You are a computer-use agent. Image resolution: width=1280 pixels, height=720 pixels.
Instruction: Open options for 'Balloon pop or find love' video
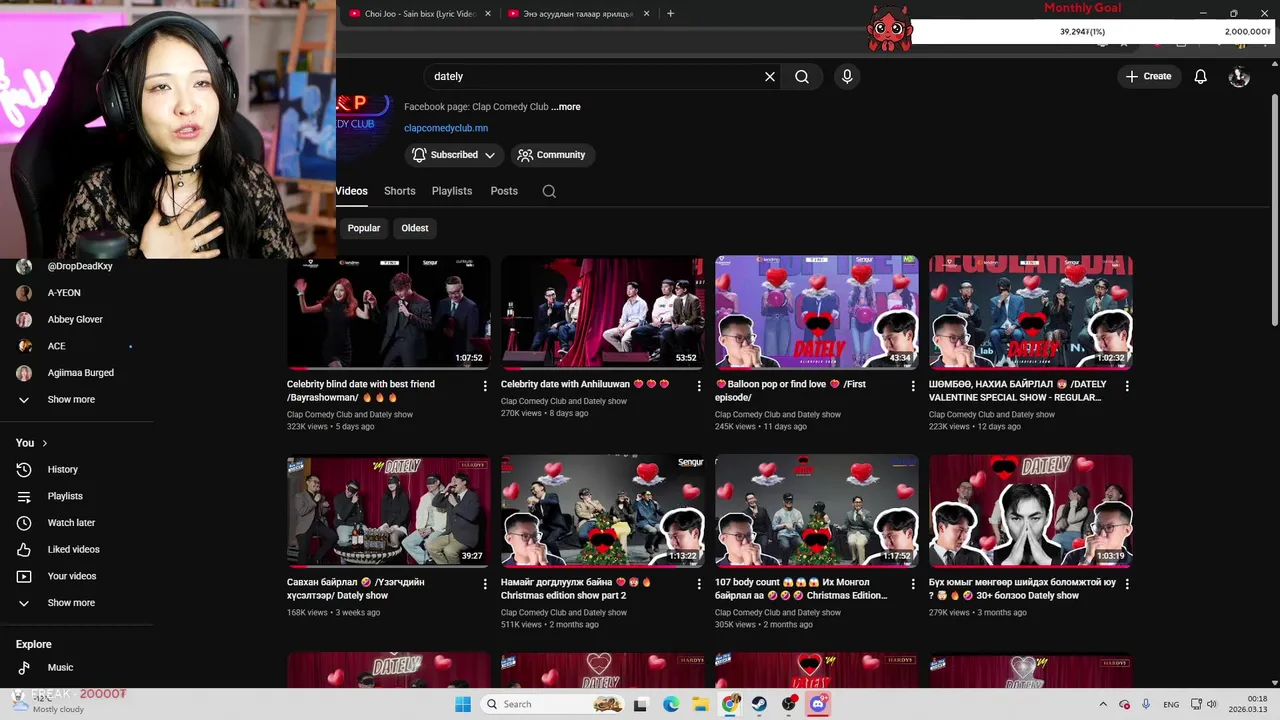tap(913, 386)
